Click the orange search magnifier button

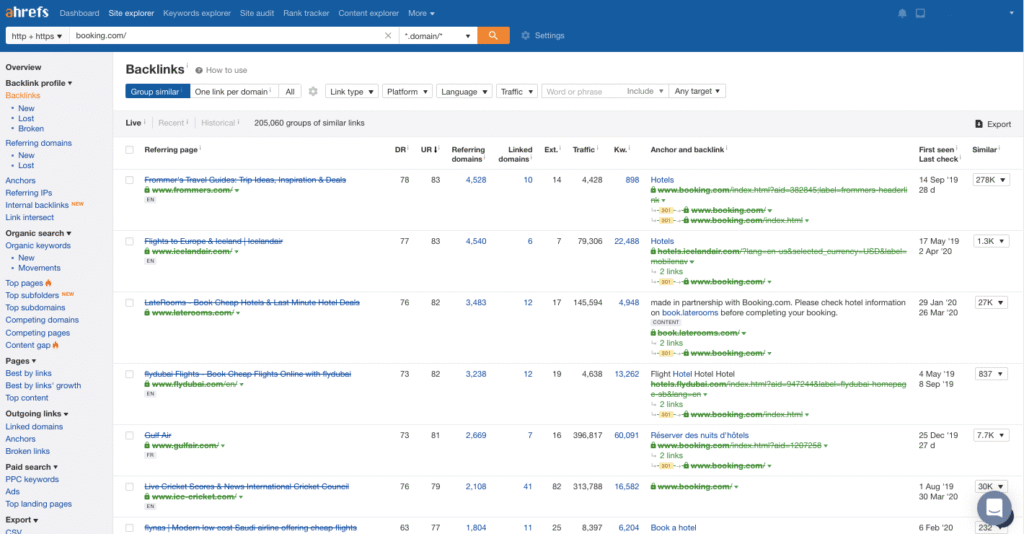click(493, 35)
